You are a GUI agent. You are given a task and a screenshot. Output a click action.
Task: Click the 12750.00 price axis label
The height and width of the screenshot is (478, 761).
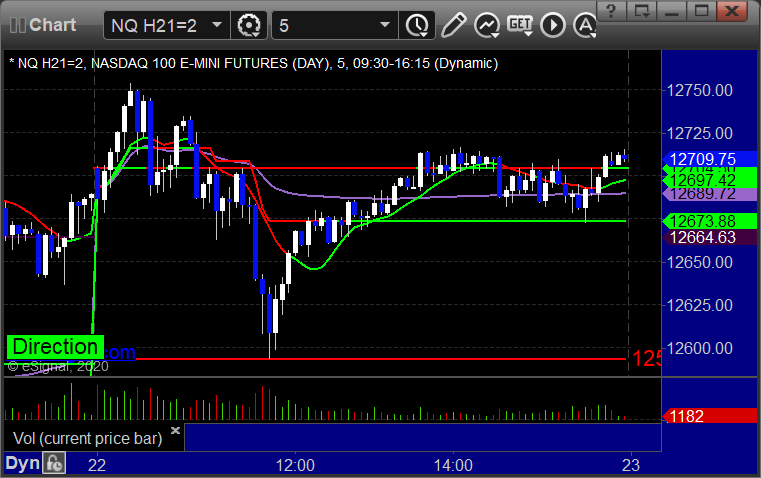click(699, 90)
